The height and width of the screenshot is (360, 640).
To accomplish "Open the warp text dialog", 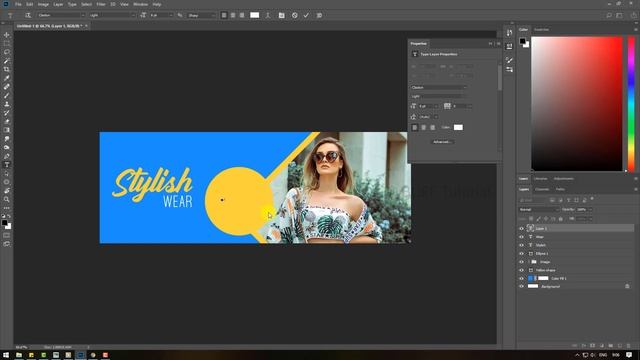I will click(x=268, y=15).
